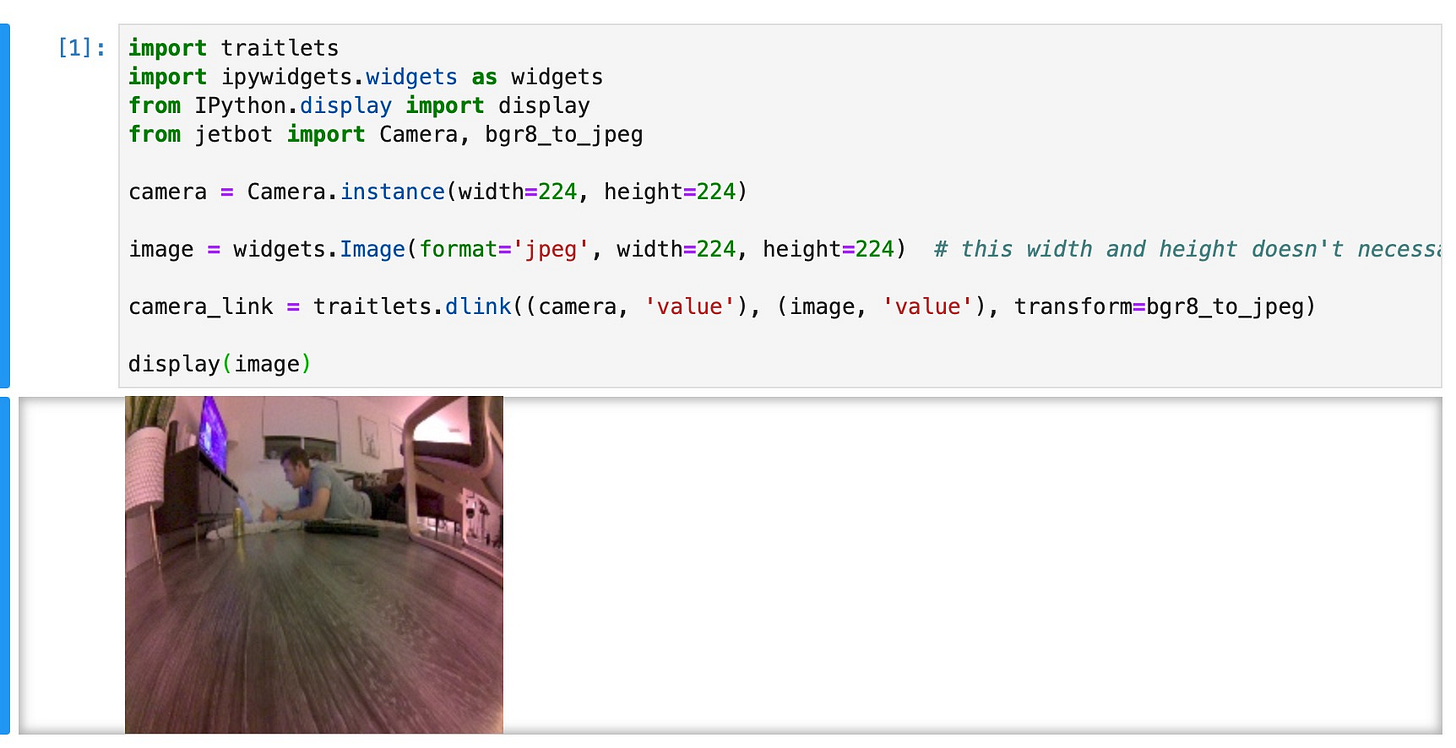Image resolution: width=1456 pixels, height=748 pixels.
Task: Click the 'display(image)' line
Action: (220, 364)
